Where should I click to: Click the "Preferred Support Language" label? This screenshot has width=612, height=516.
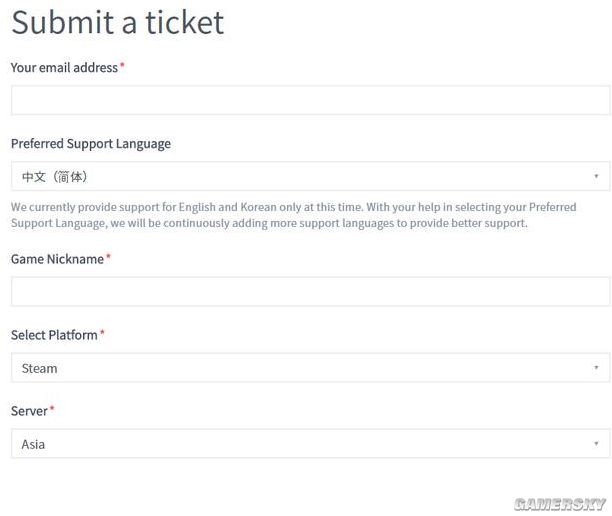(x=90, y=143)
